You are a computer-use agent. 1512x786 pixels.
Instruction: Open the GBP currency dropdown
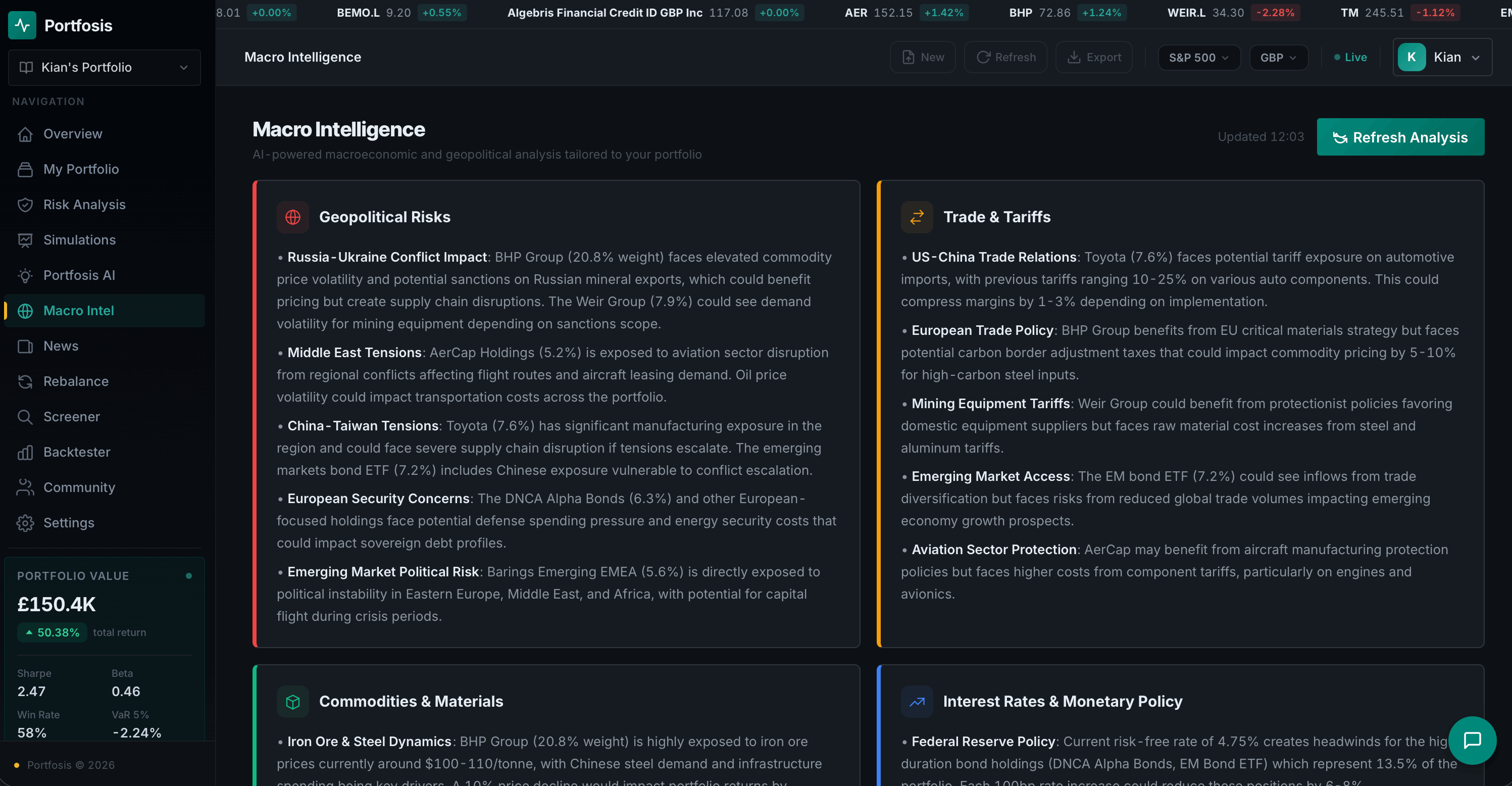point(1278,58)
